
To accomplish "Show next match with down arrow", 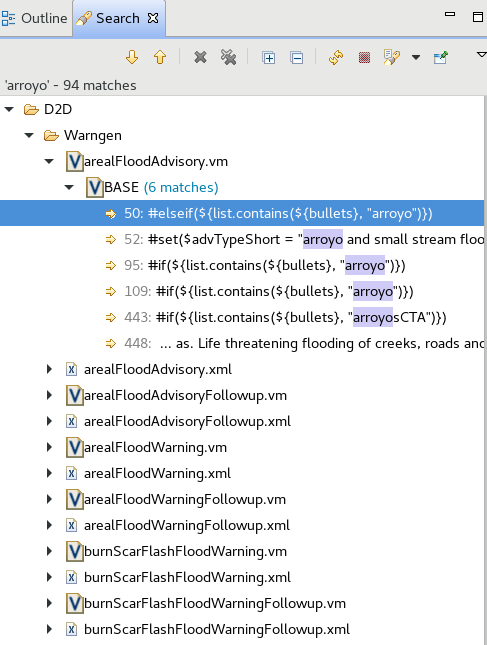I will point(132,57).
